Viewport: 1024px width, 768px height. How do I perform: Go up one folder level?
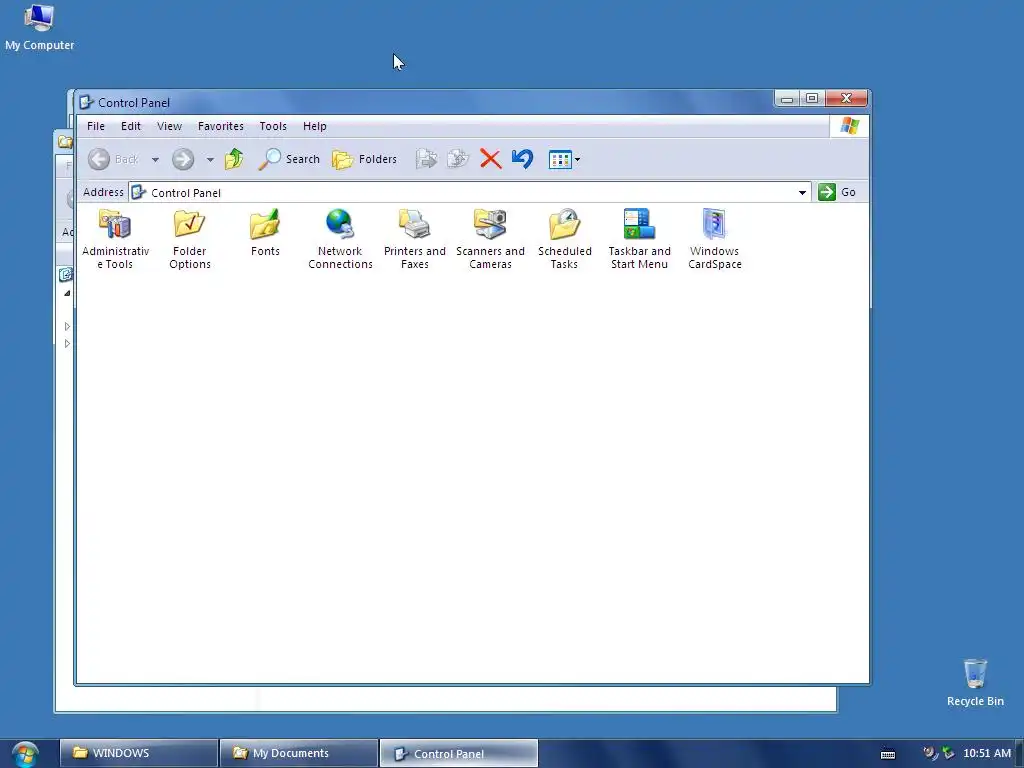point(234,159)
